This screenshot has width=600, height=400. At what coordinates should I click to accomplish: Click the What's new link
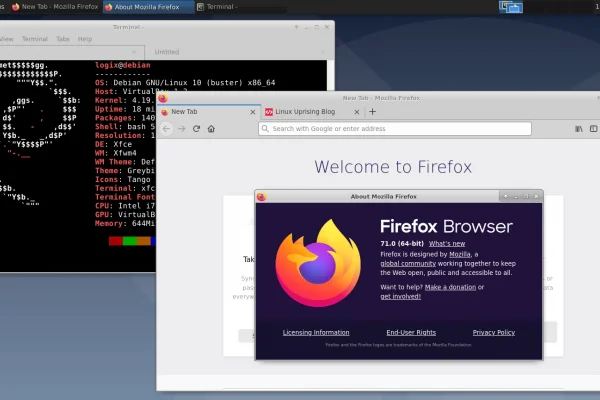point(447,244)
